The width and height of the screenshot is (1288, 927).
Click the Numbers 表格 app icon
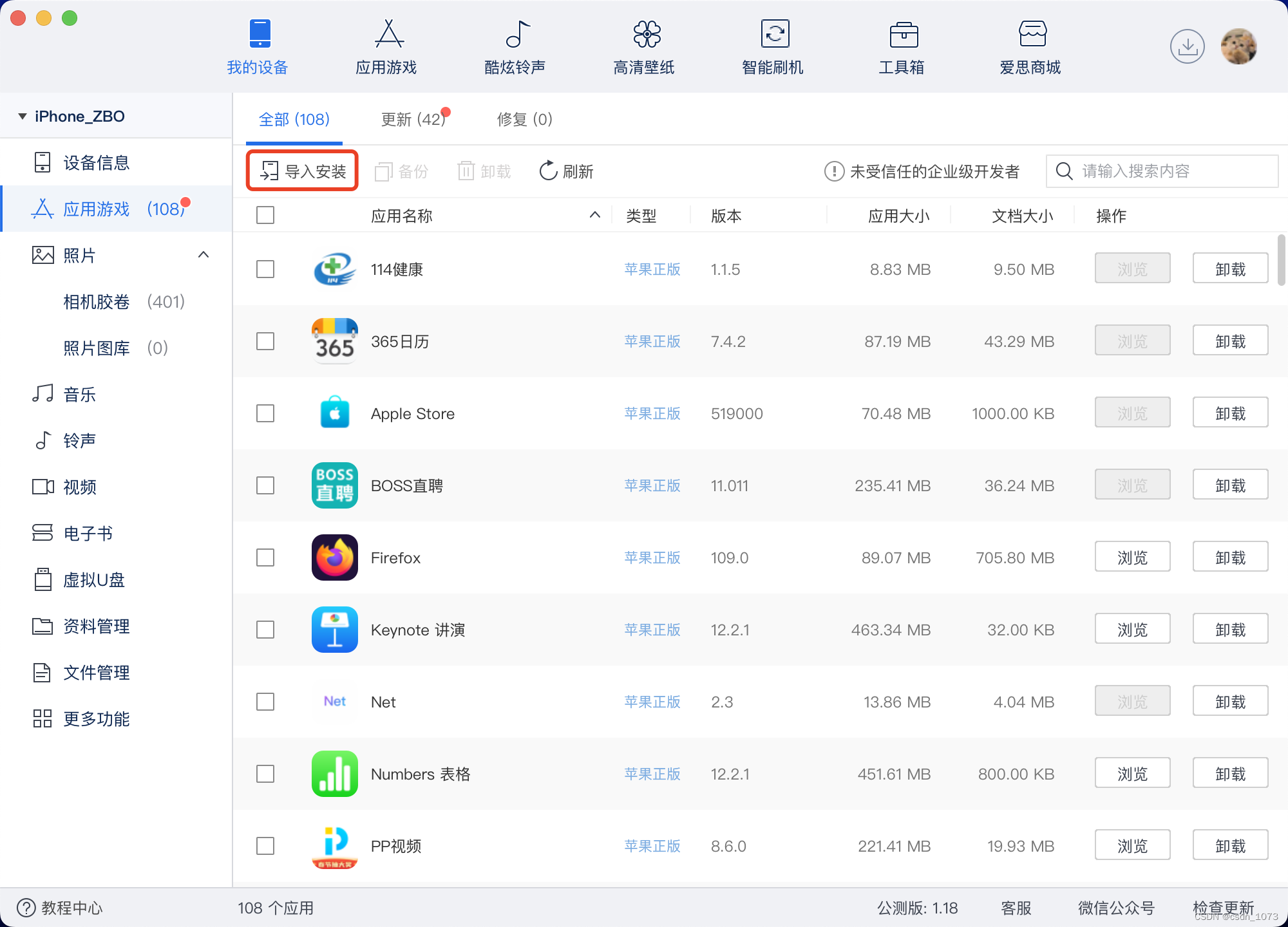tap(334, 774)
